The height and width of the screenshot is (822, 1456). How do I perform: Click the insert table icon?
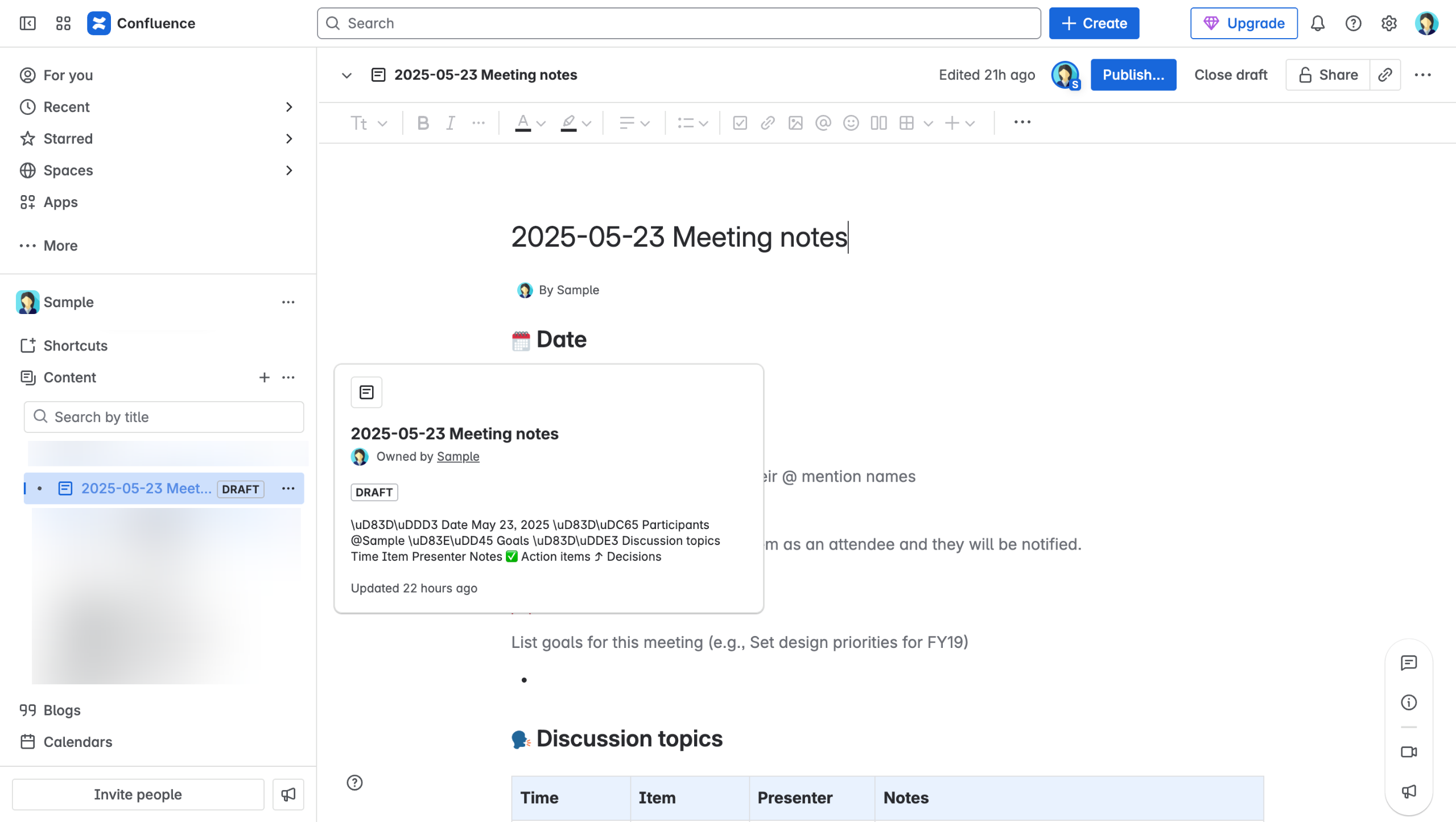coord(906,123)
